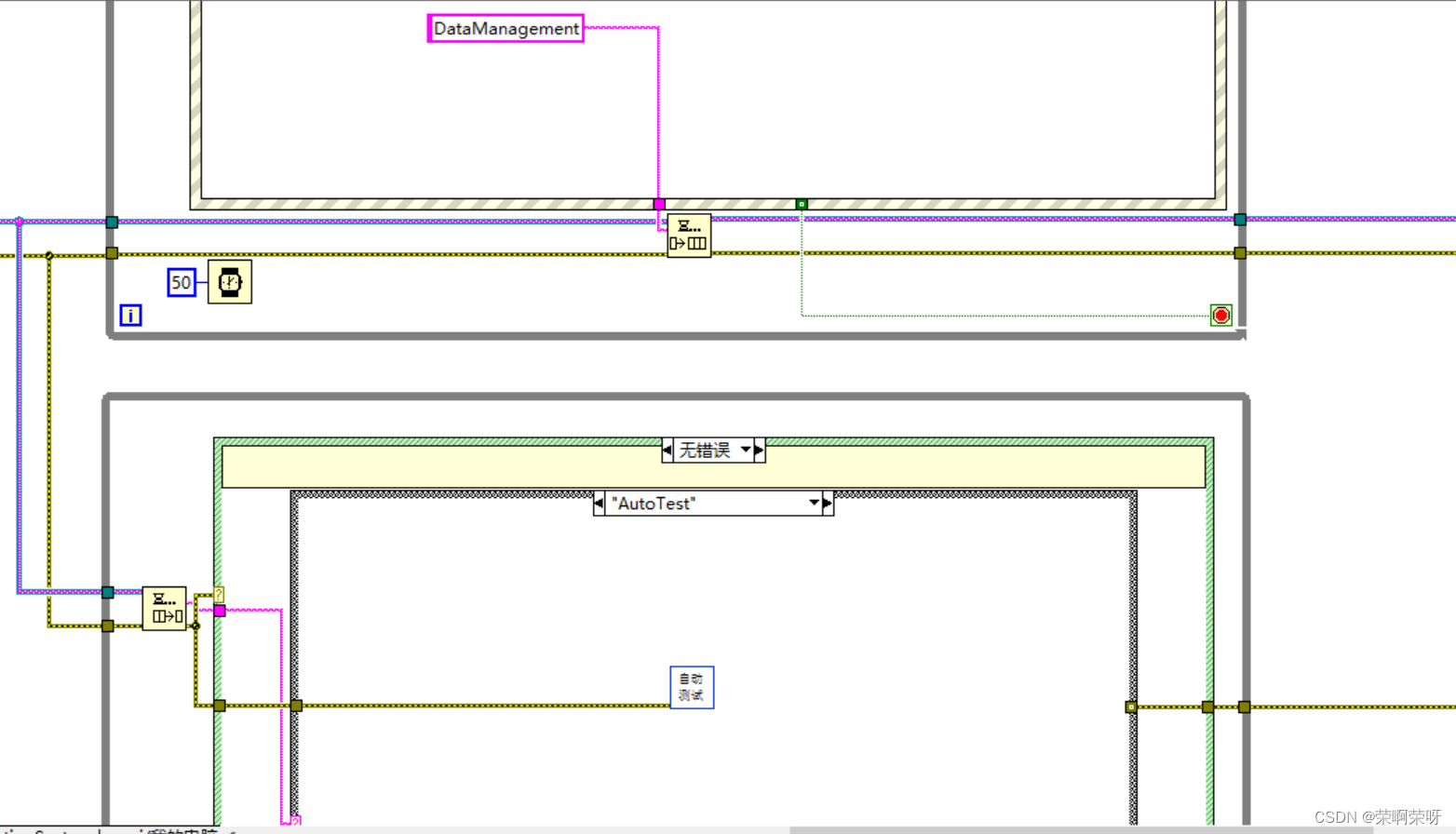Click the blue loop iteration terminal i
Screen dimensions: 1456x834
coord(130,316)
